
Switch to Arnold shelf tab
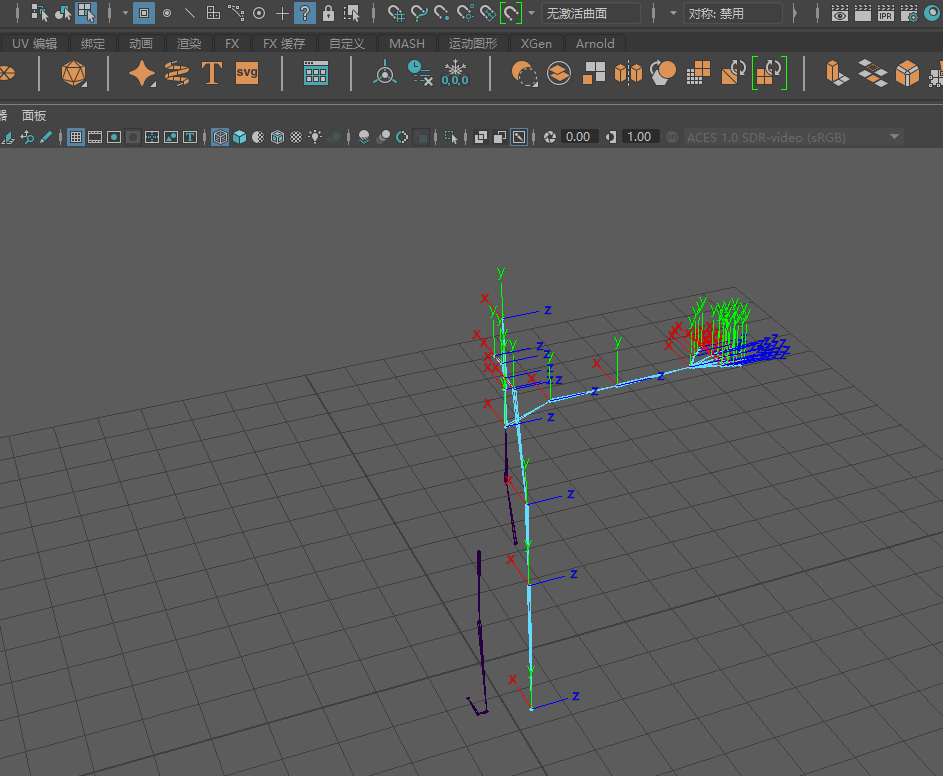point(595,43)
